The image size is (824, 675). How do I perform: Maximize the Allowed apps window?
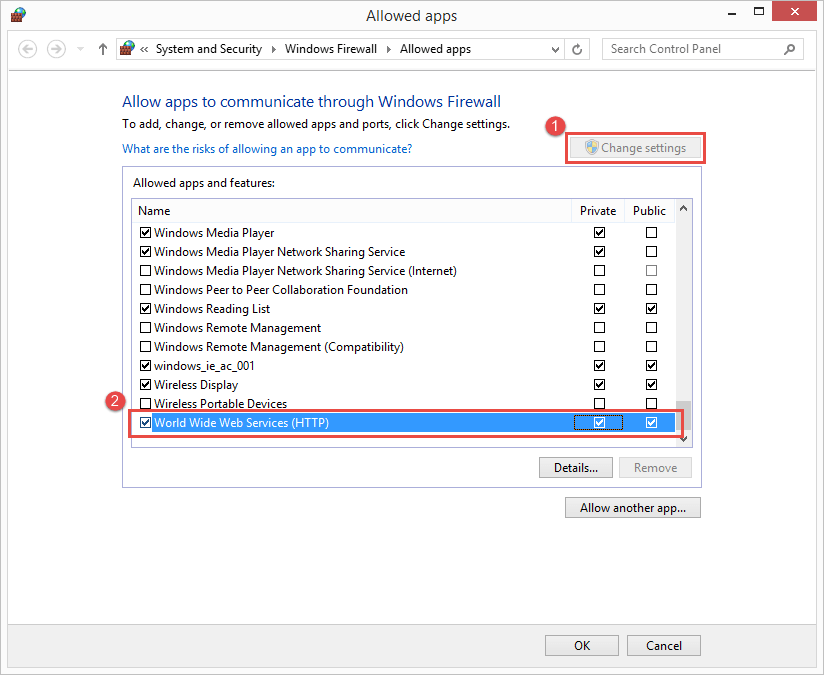tap(759, 12)
